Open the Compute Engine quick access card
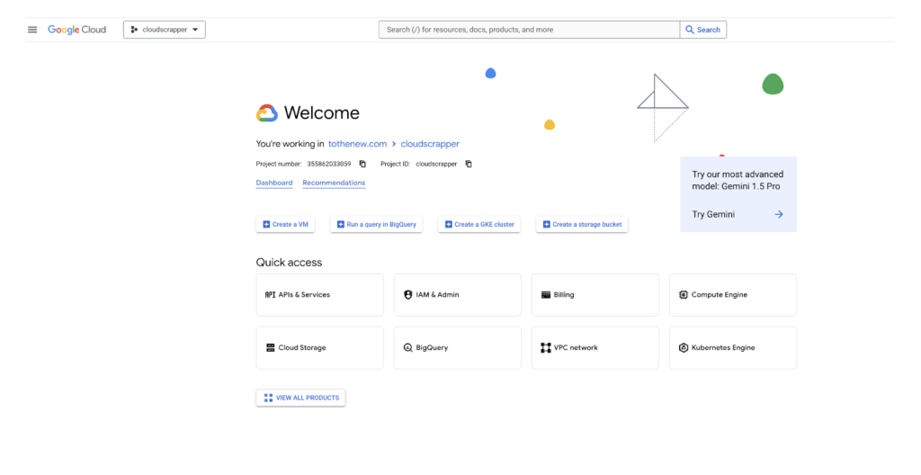Screen dimensions: 921x475 733,295
